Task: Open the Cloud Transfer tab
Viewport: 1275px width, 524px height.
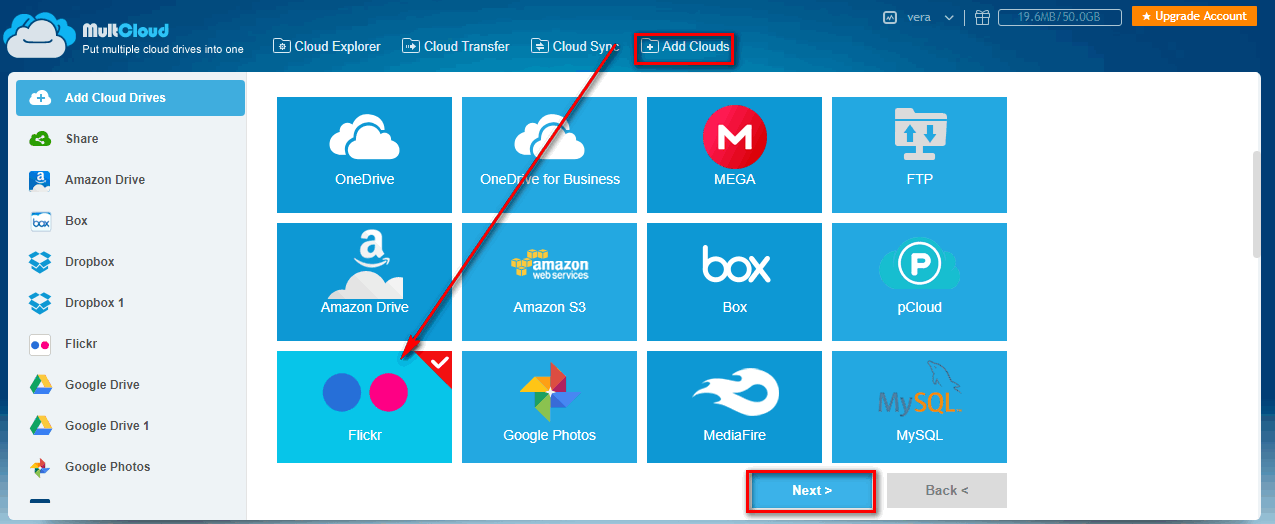Action: [455, 46]
